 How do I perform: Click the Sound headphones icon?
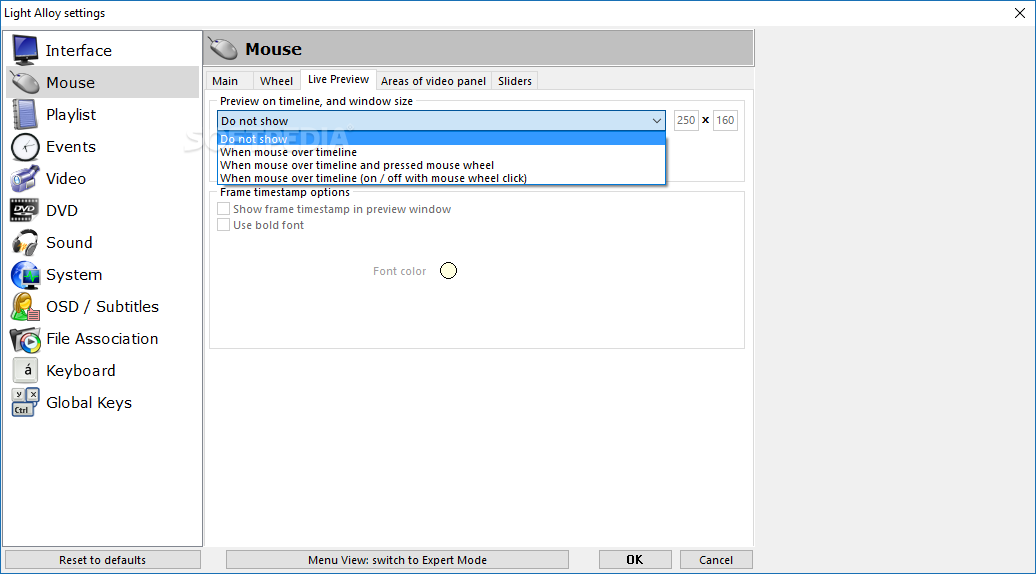[x=25, y=242]
